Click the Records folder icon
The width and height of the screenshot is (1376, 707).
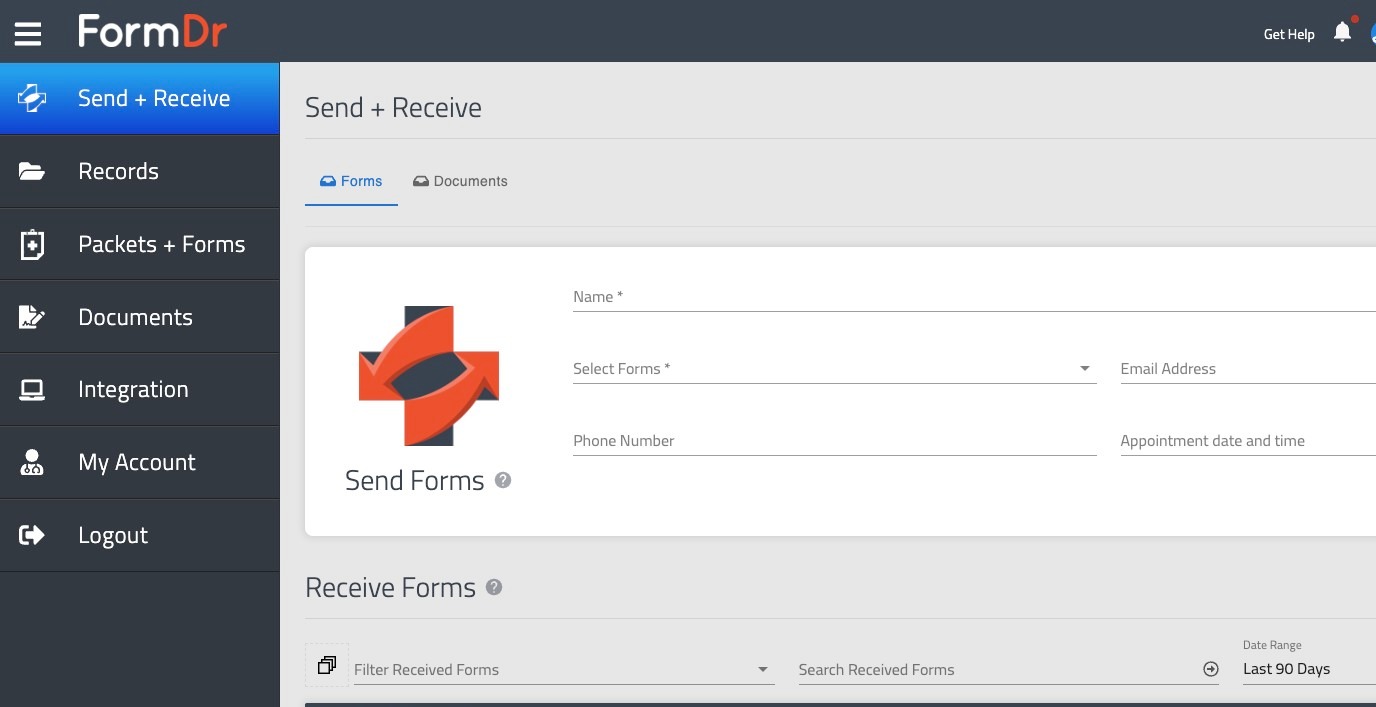pos(32,171)
